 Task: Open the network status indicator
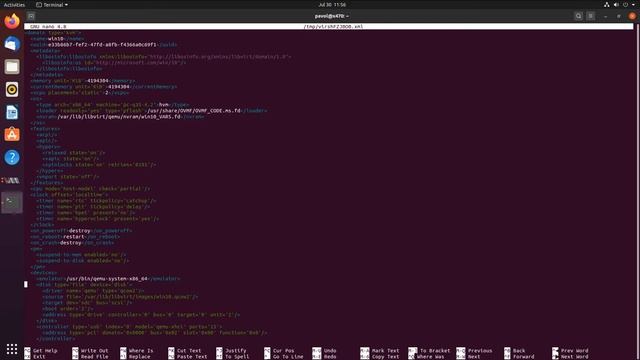607,4
